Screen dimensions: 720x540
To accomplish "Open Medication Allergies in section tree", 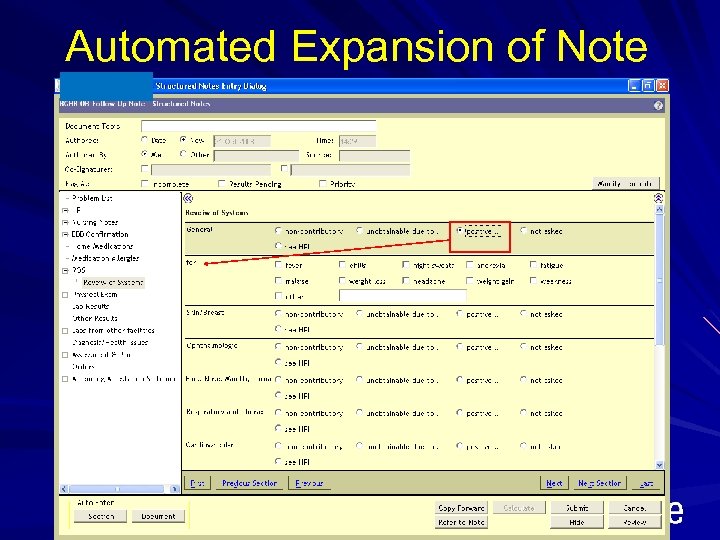I will coord(106,258).
